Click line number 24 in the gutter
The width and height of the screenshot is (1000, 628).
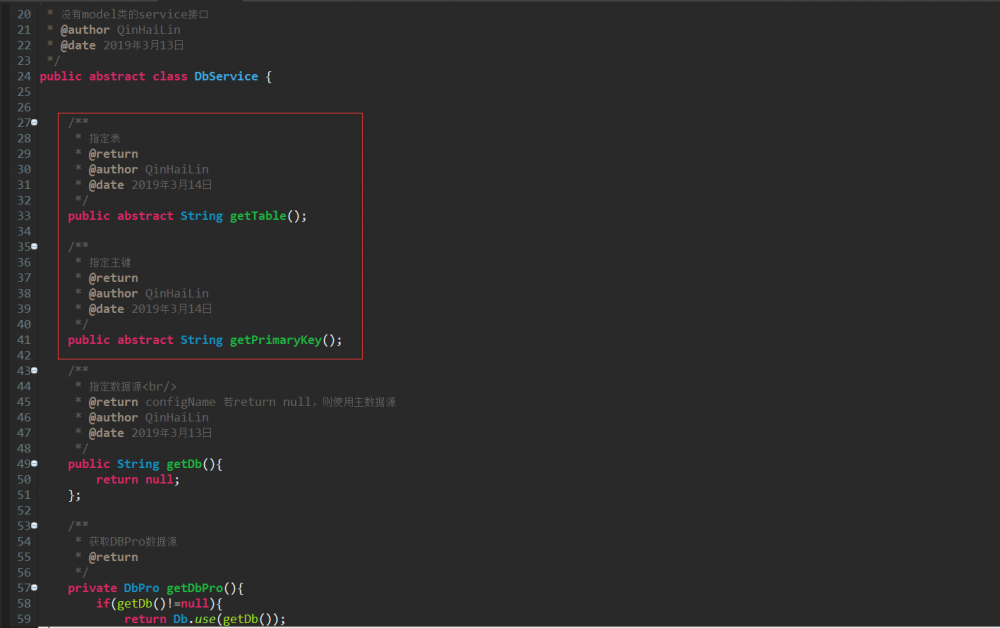click(x=23, y=76)
